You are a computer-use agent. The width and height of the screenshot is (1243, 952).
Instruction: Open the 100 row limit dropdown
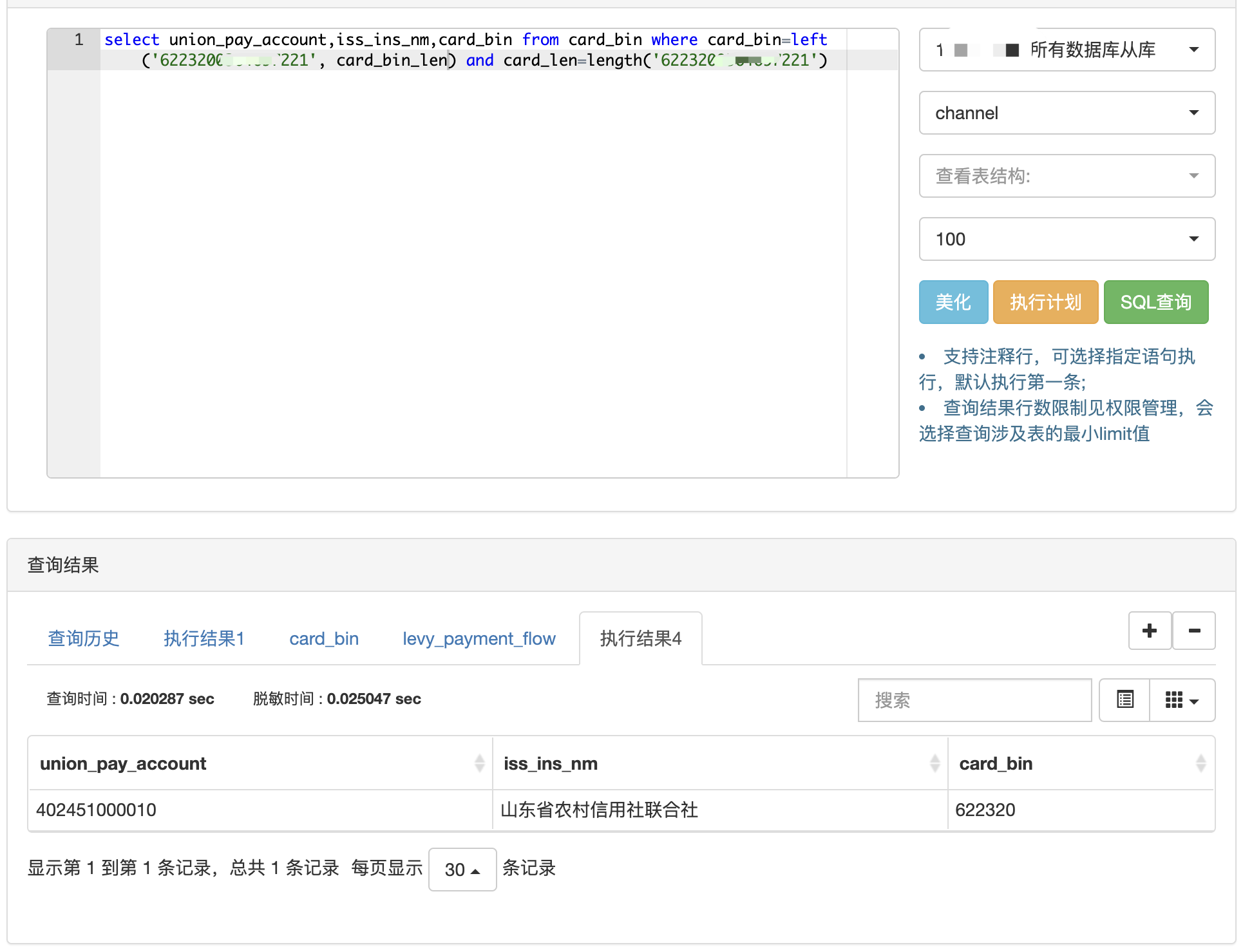click(x=1067, y=239)
